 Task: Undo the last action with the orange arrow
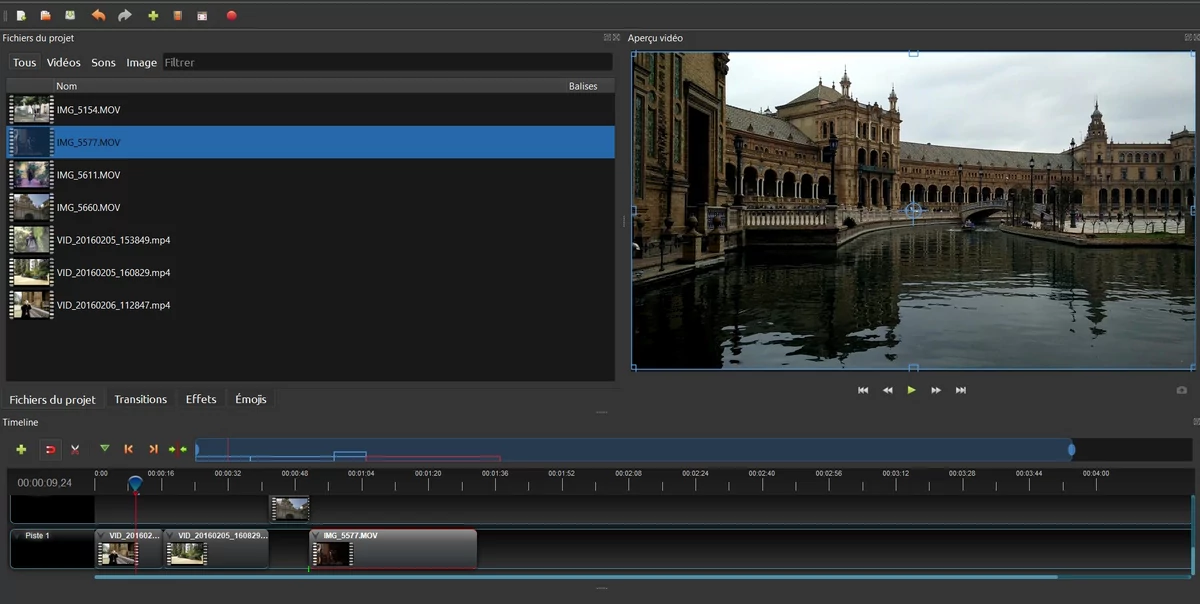(98, 16)
